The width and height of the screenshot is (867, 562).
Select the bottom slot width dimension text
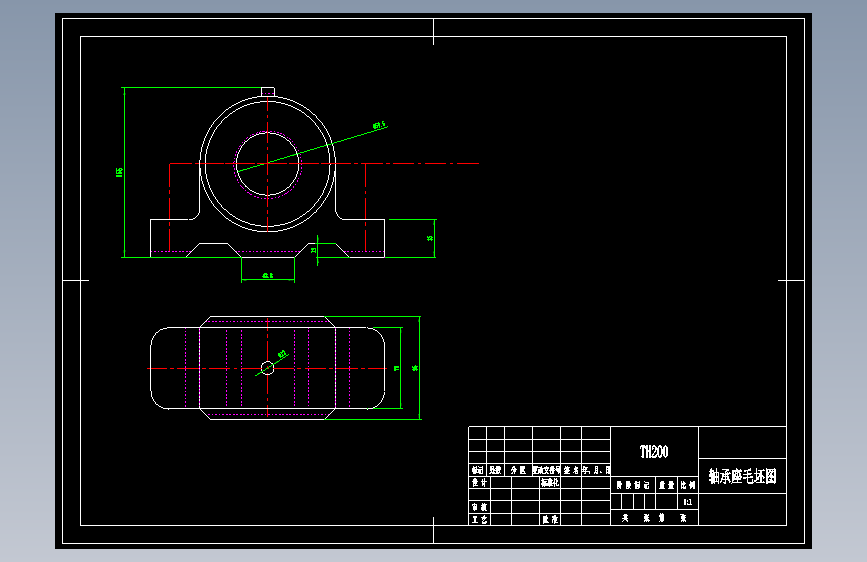268,275
